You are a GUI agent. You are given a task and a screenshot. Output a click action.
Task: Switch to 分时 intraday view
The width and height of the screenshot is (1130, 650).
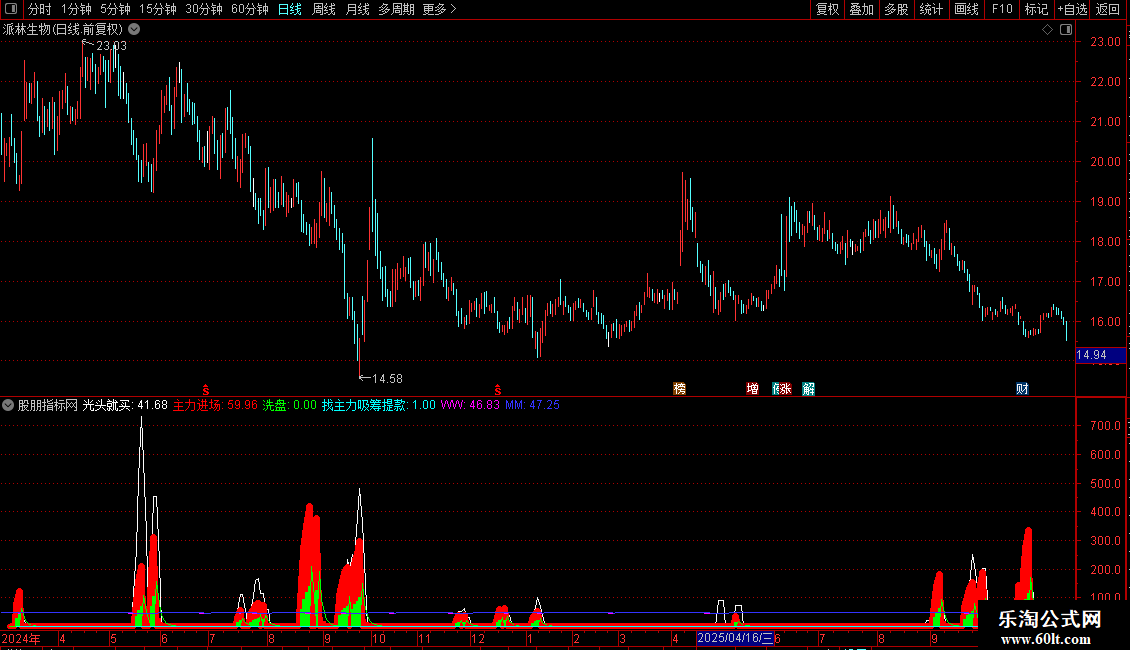tap(40, 9)
